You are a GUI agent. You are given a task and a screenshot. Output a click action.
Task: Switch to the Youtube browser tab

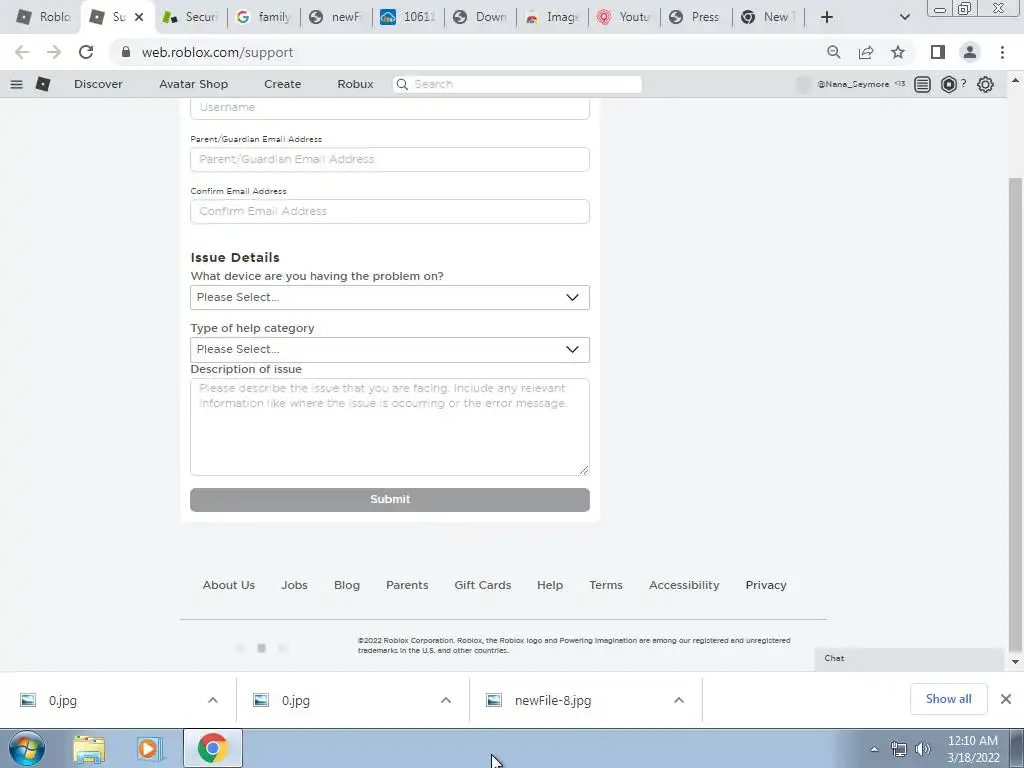(624, 17)
